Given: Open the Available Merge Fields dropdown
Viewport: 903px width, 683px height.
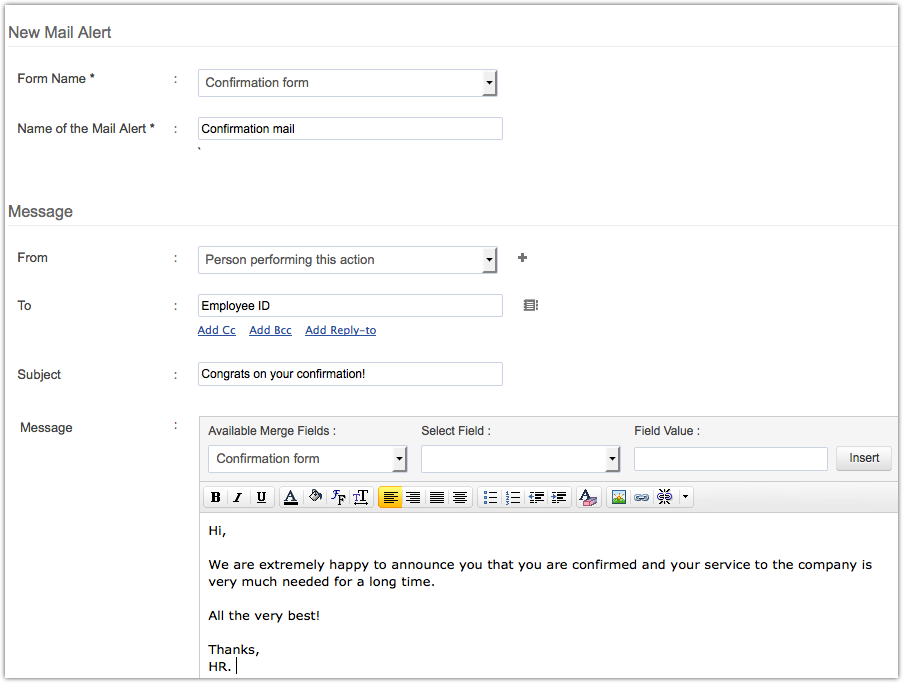Looking at the screenshot, I should pos(399,459).
